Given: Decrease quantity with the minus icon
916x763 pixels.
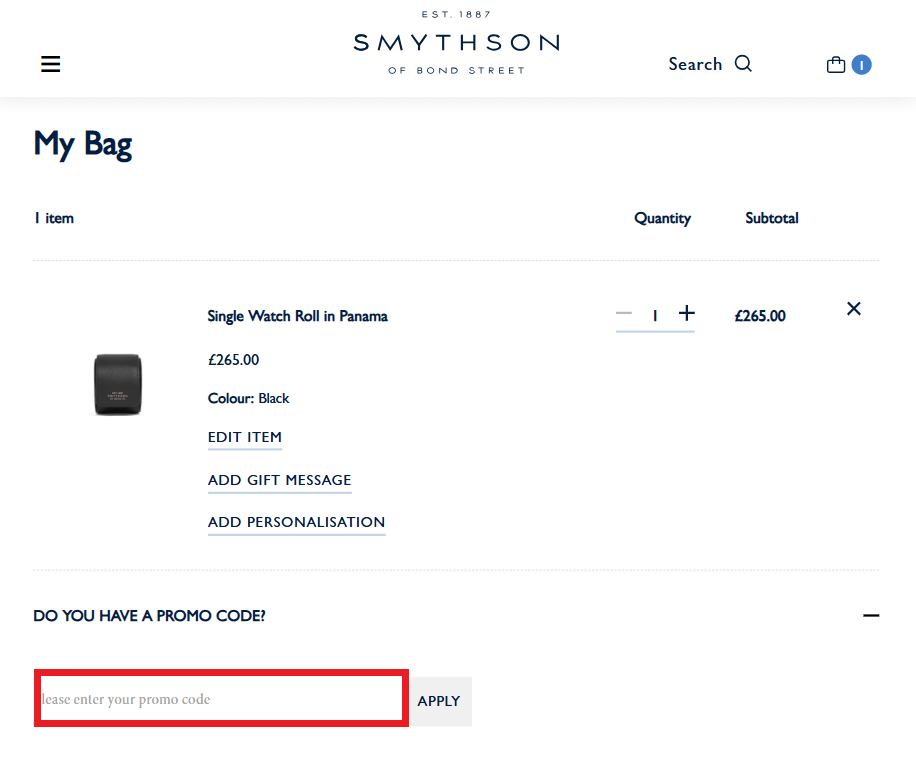Looking at the screenshot, I should 624,313.
